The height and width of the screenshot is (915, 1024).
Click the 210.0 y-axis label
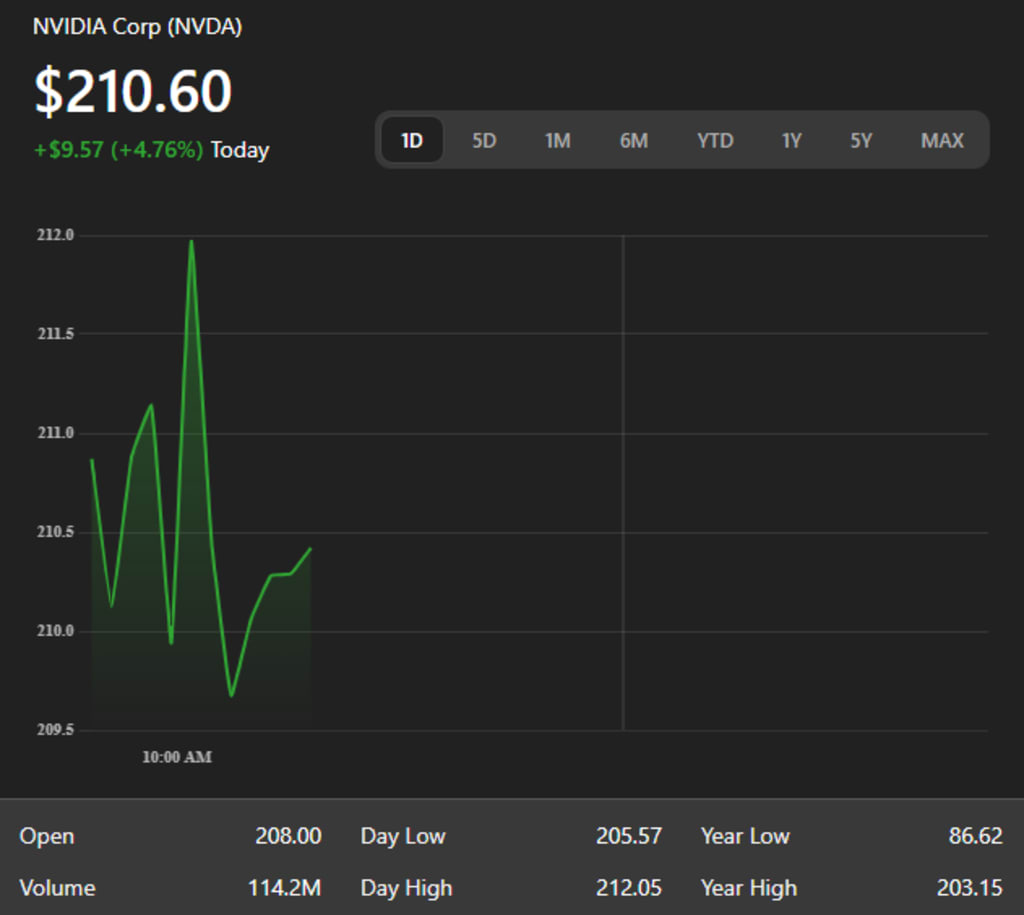(56, 631)
